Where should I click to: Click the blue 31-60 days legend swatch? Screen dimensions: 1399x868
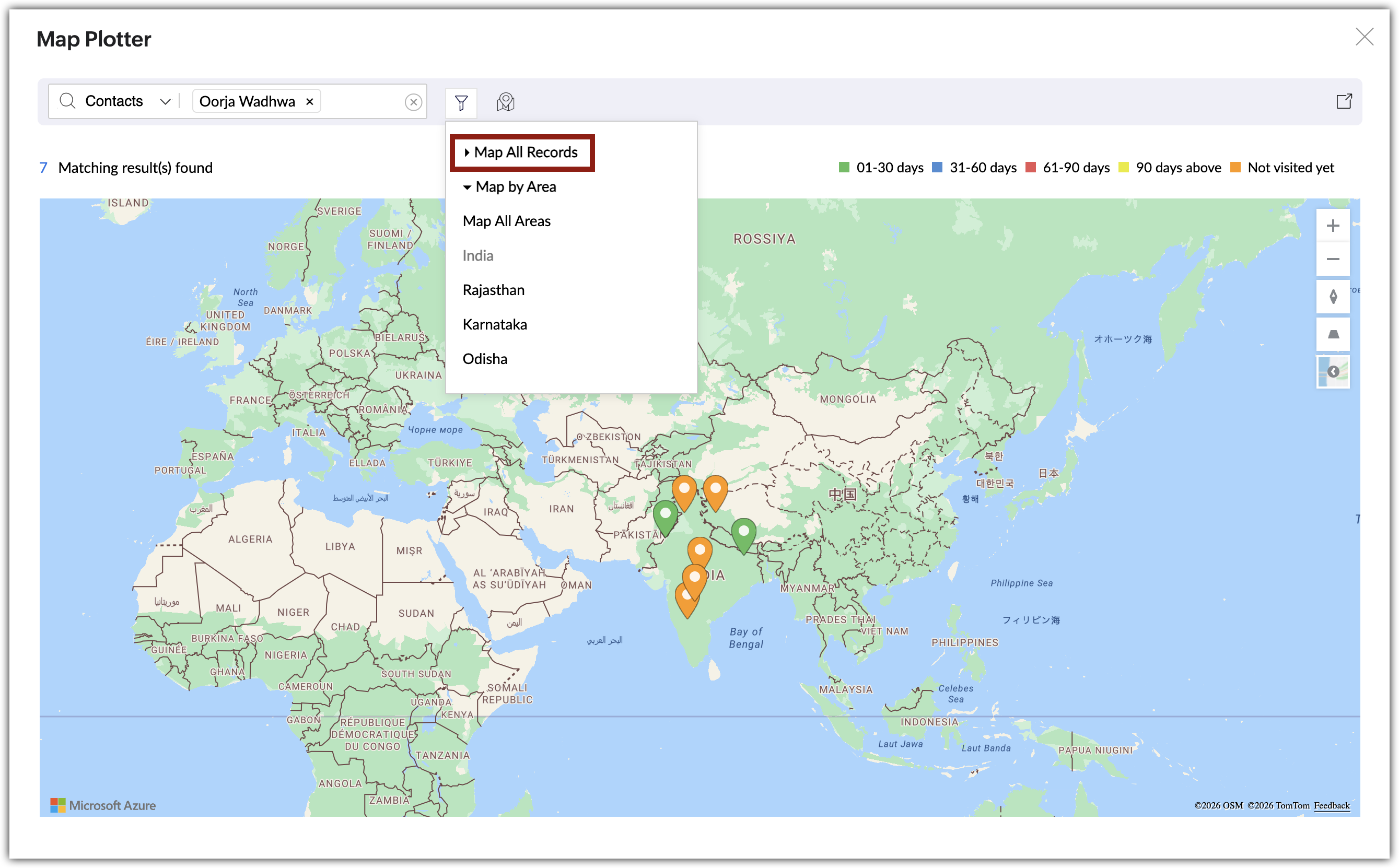pyautogui.click(x=936, y=168)
